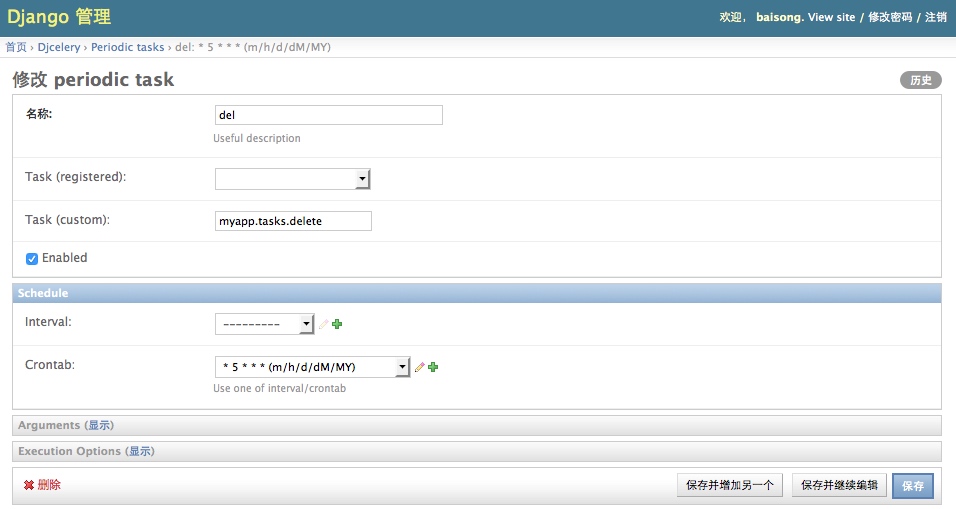Viewport: 956px width, 509px height.
Task: Click the green plus icon beside Interval
Action: click(x=337, y=324)
